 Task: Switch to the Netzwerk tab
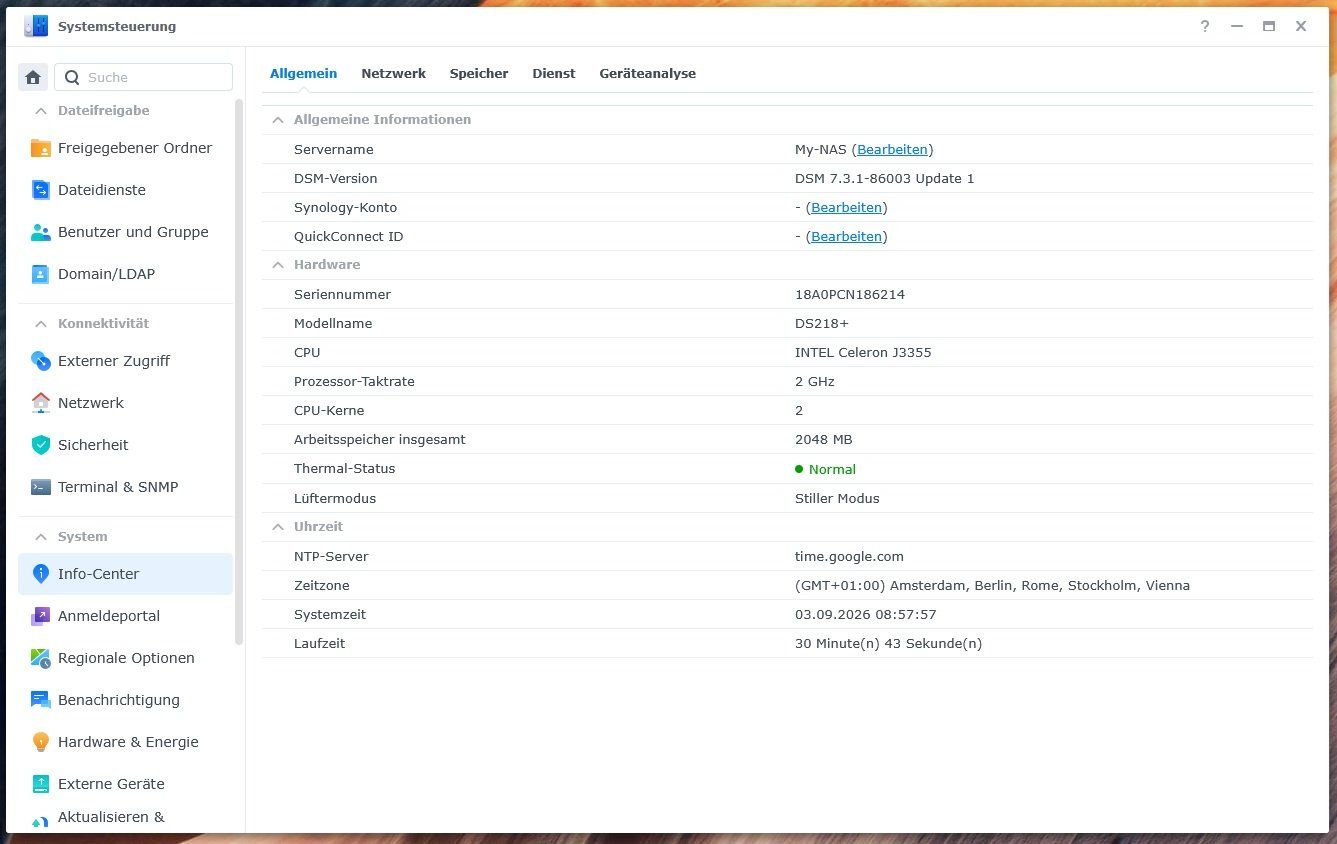pos(393,74)
